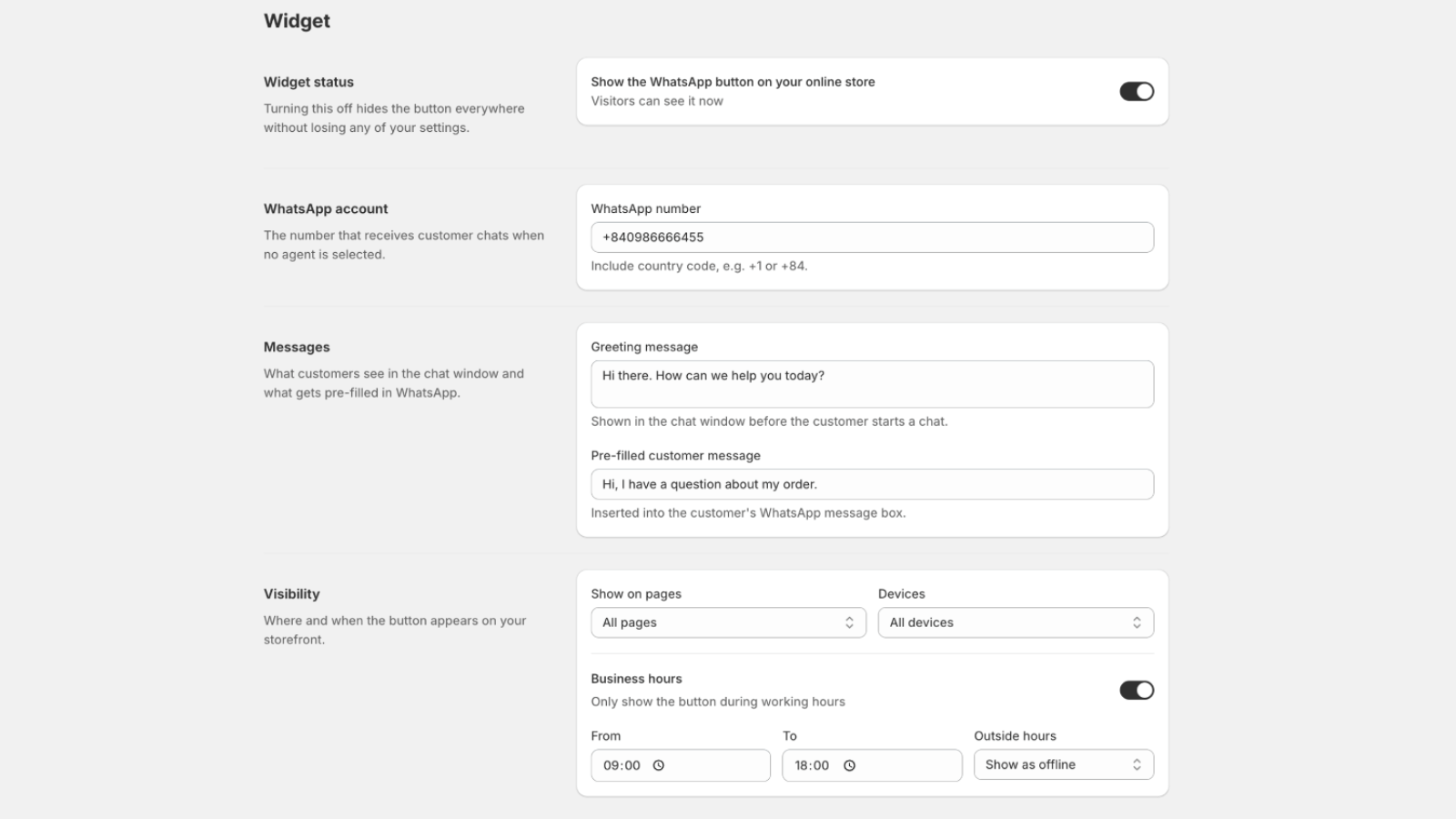Edit the Greeting message text area
Viewport: 1456px width, 819px height.
872,384
